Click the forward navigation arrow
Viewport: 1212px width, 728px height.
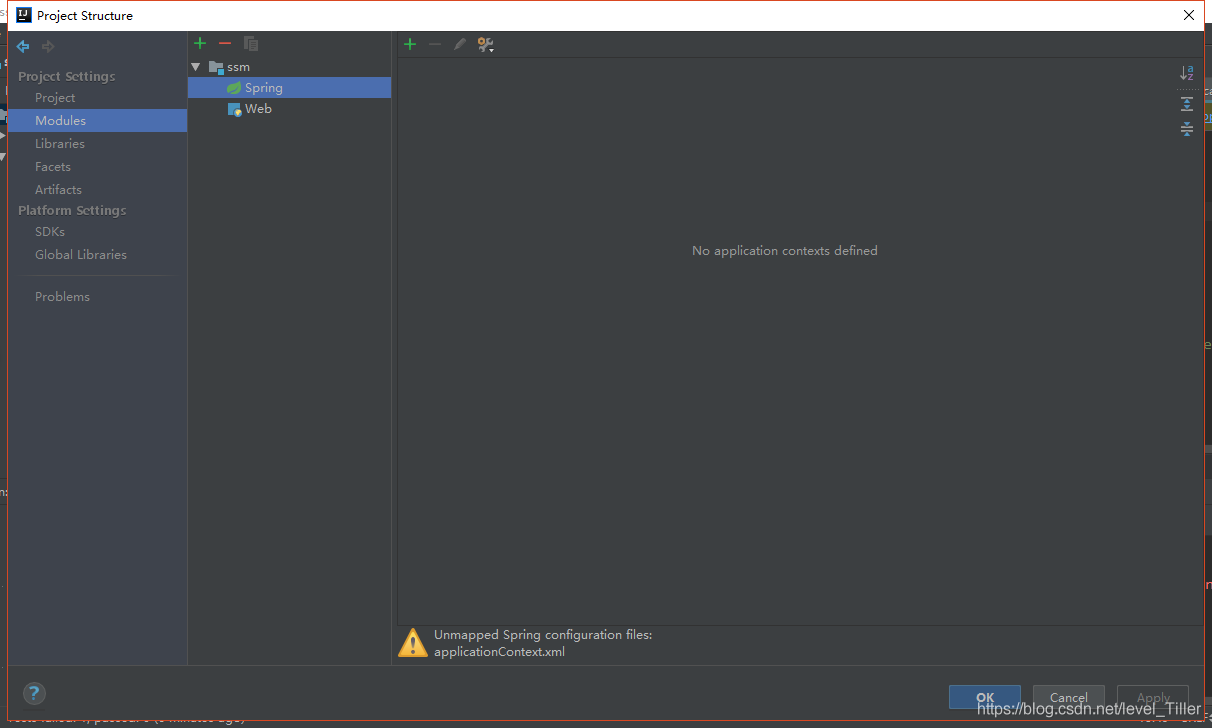click(x=48, y=46)
